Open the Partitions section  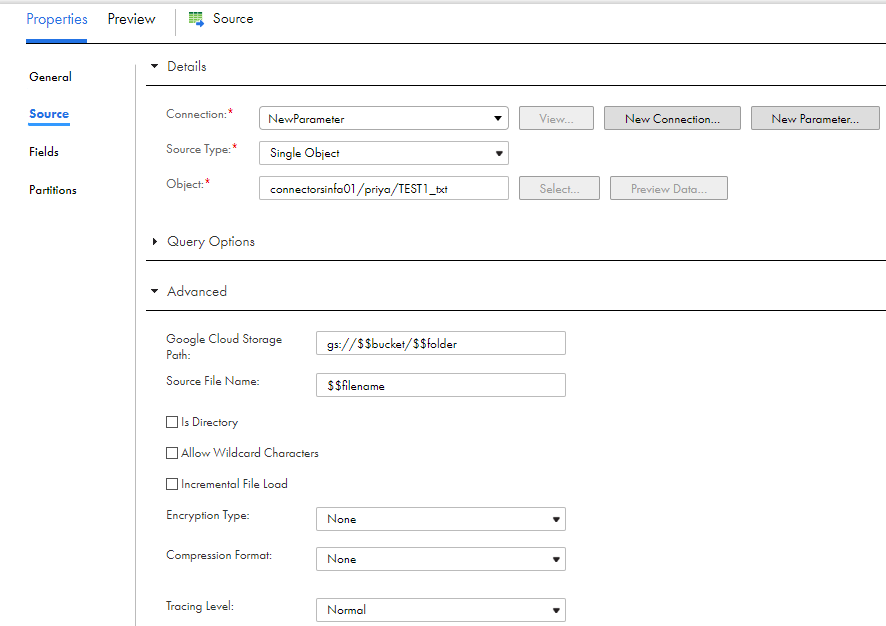53,190
